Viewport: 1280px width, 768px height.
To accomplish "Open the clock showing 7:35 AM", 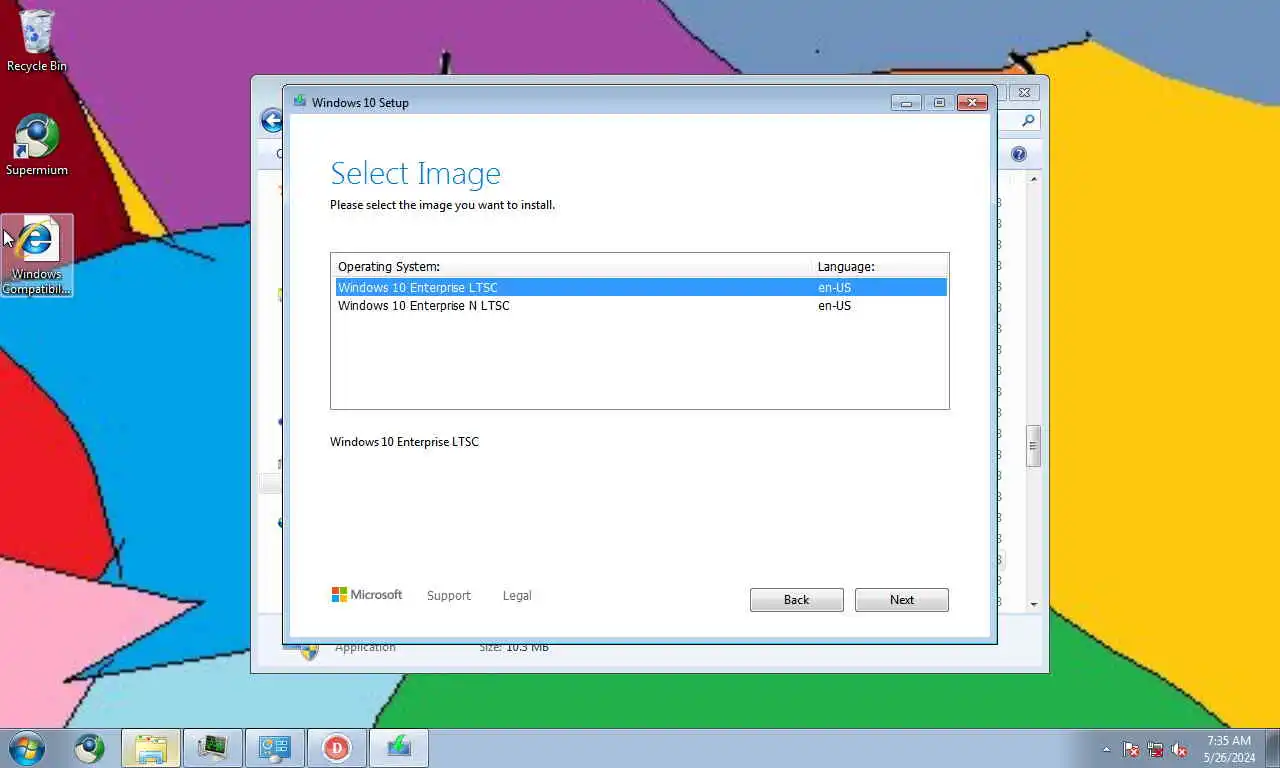I will tap(1229, 749).
